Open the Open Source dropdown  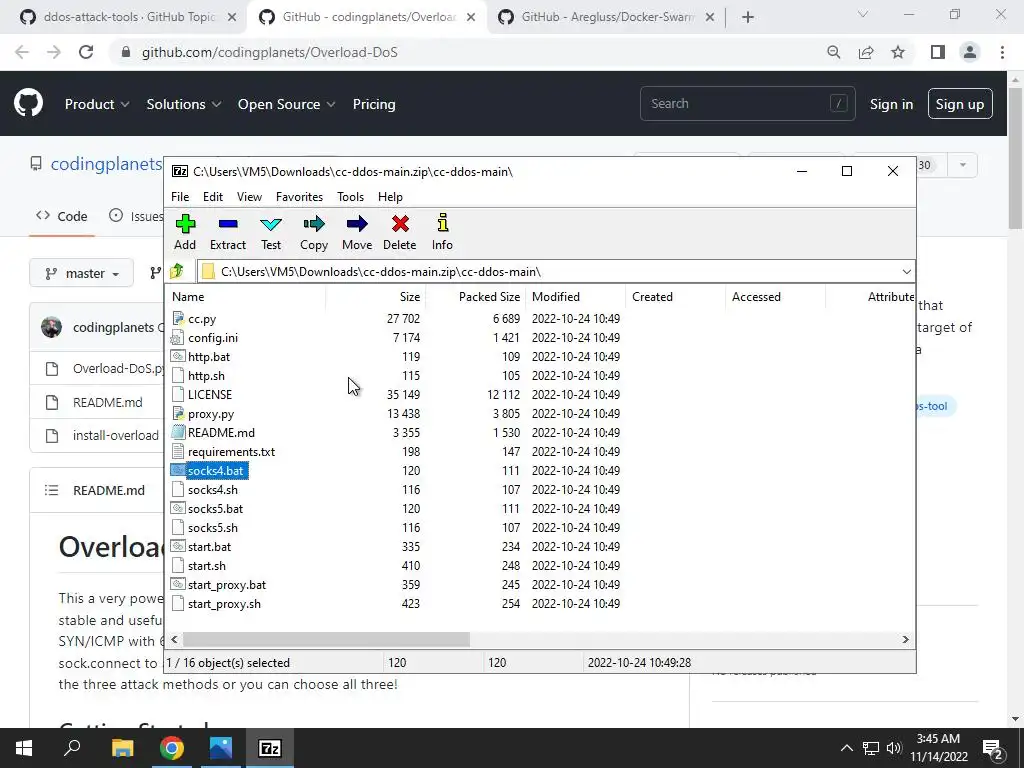click(x=286, y=104)
